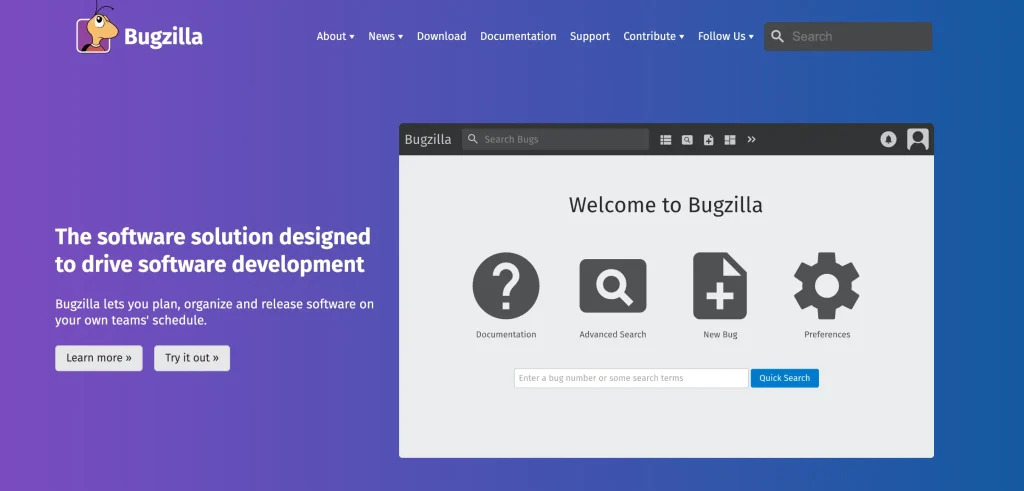The width and height of the screenshot is (1024, 491).
Task: Click the Advanced Search label
Action: click(613, 334)
